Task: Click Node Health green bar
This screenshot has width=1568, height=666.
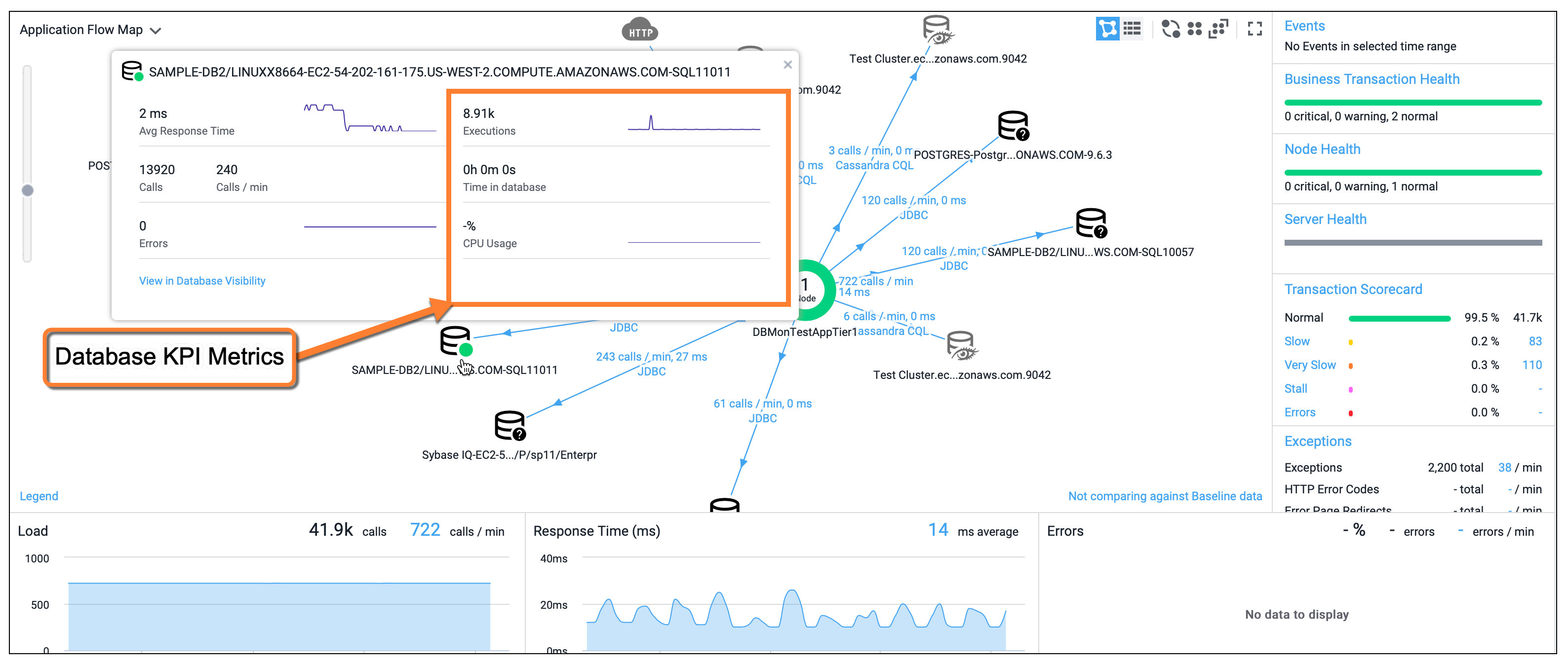Action: click(1413, 172)
